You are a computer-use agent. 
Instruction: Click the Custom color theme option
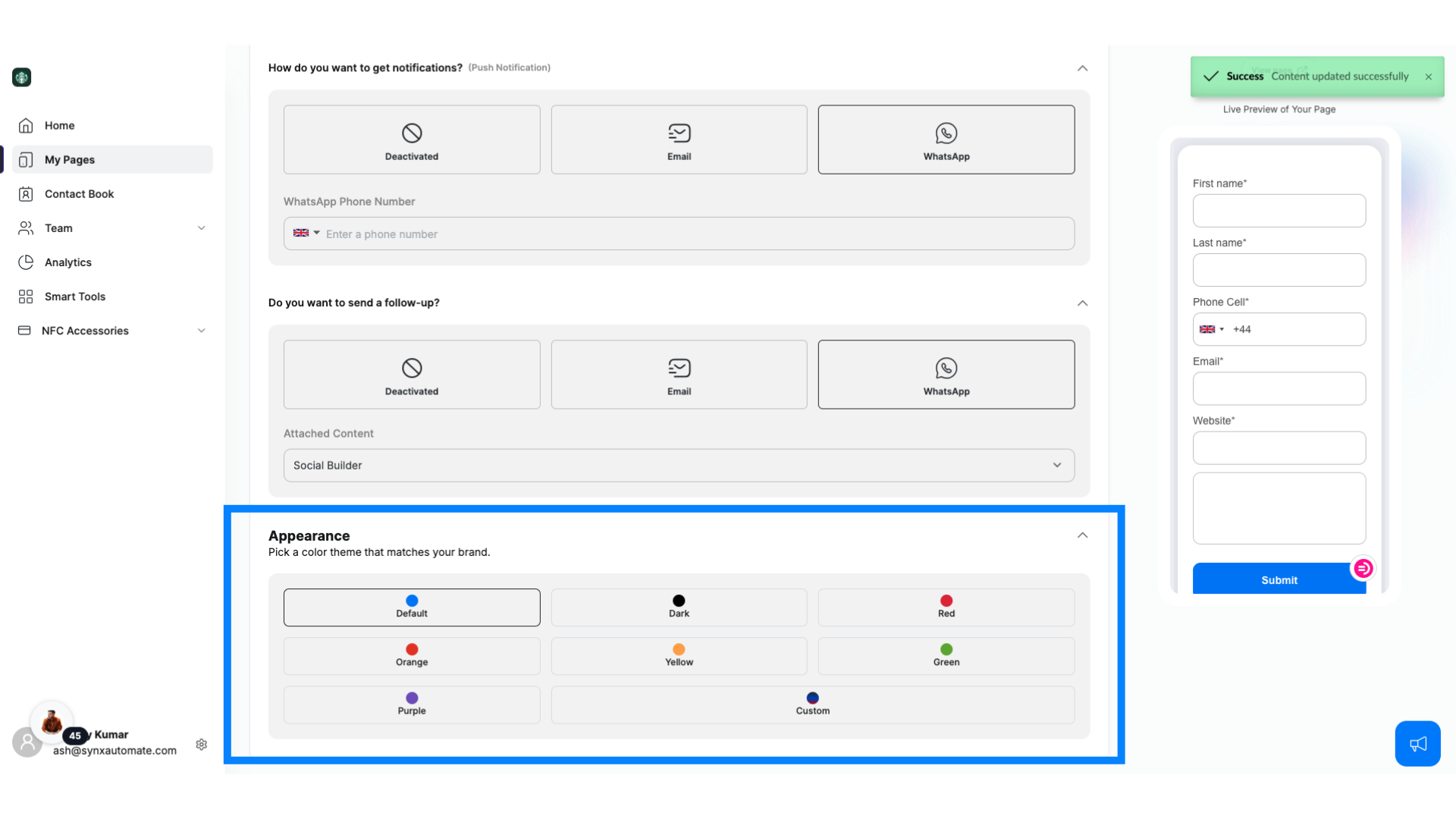813,704
